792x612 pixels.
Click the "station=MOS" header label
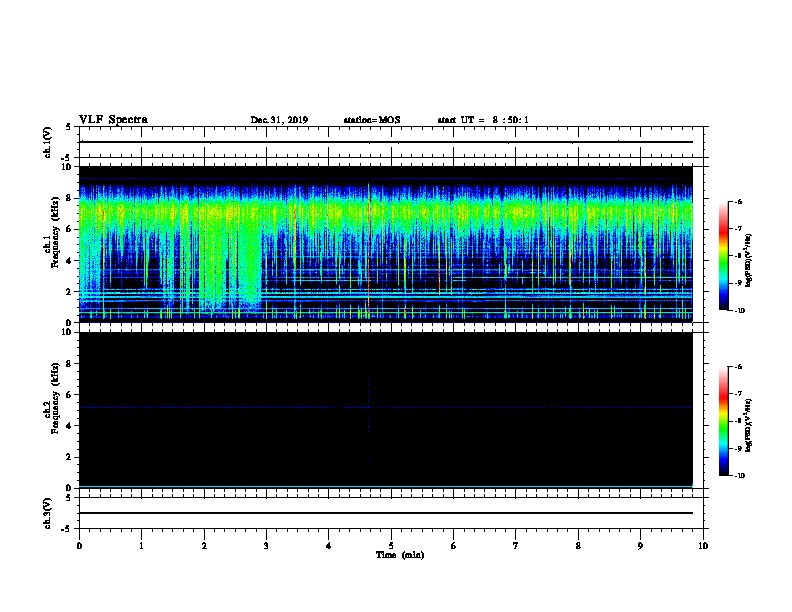372,120
